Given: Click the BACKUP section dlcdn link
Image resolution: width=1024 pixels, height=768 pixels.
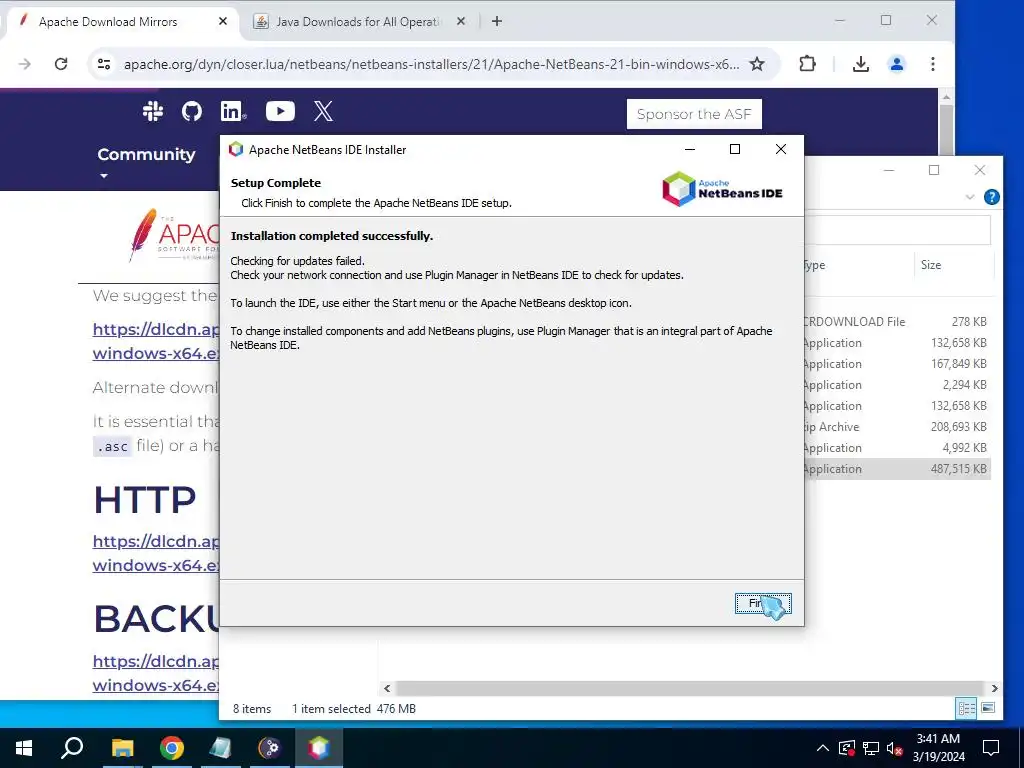Looking at the screenshot, I should (x=156, y=673).
